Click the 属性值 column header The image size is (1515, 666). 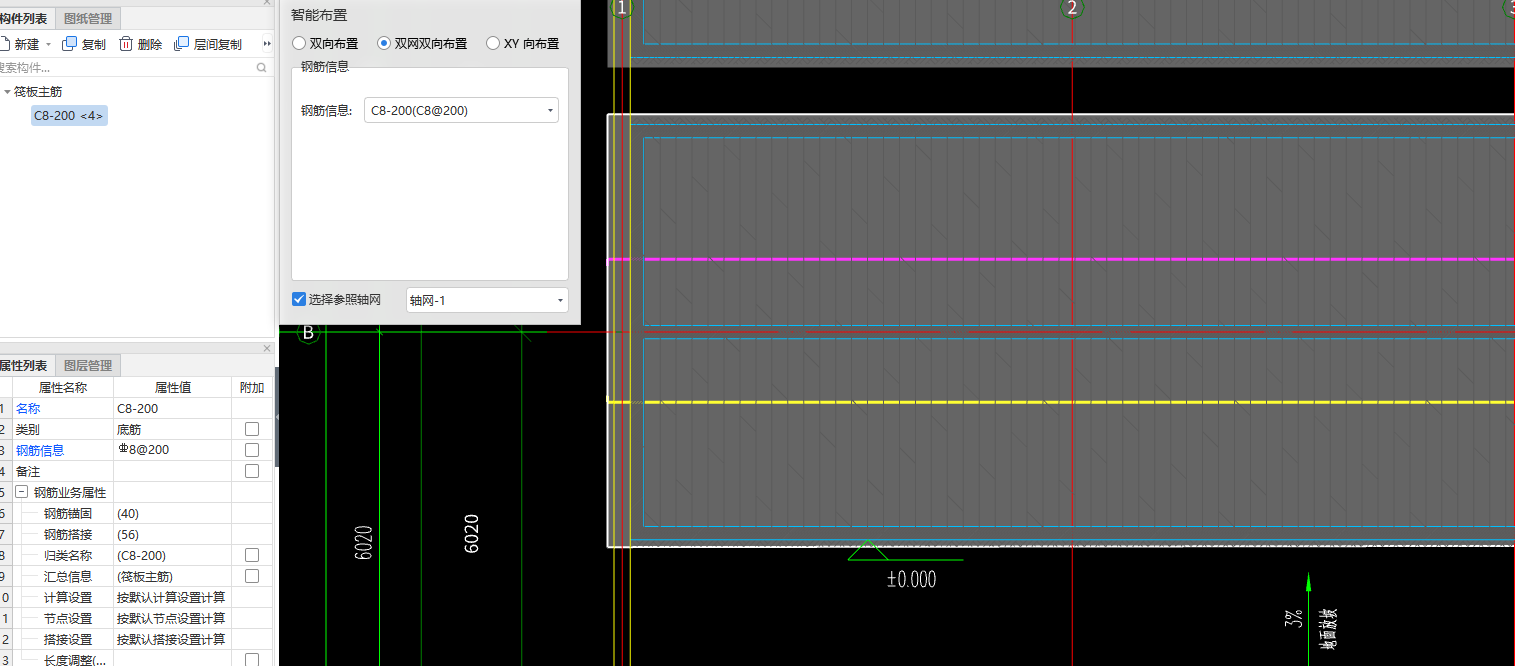coord(172,387)
